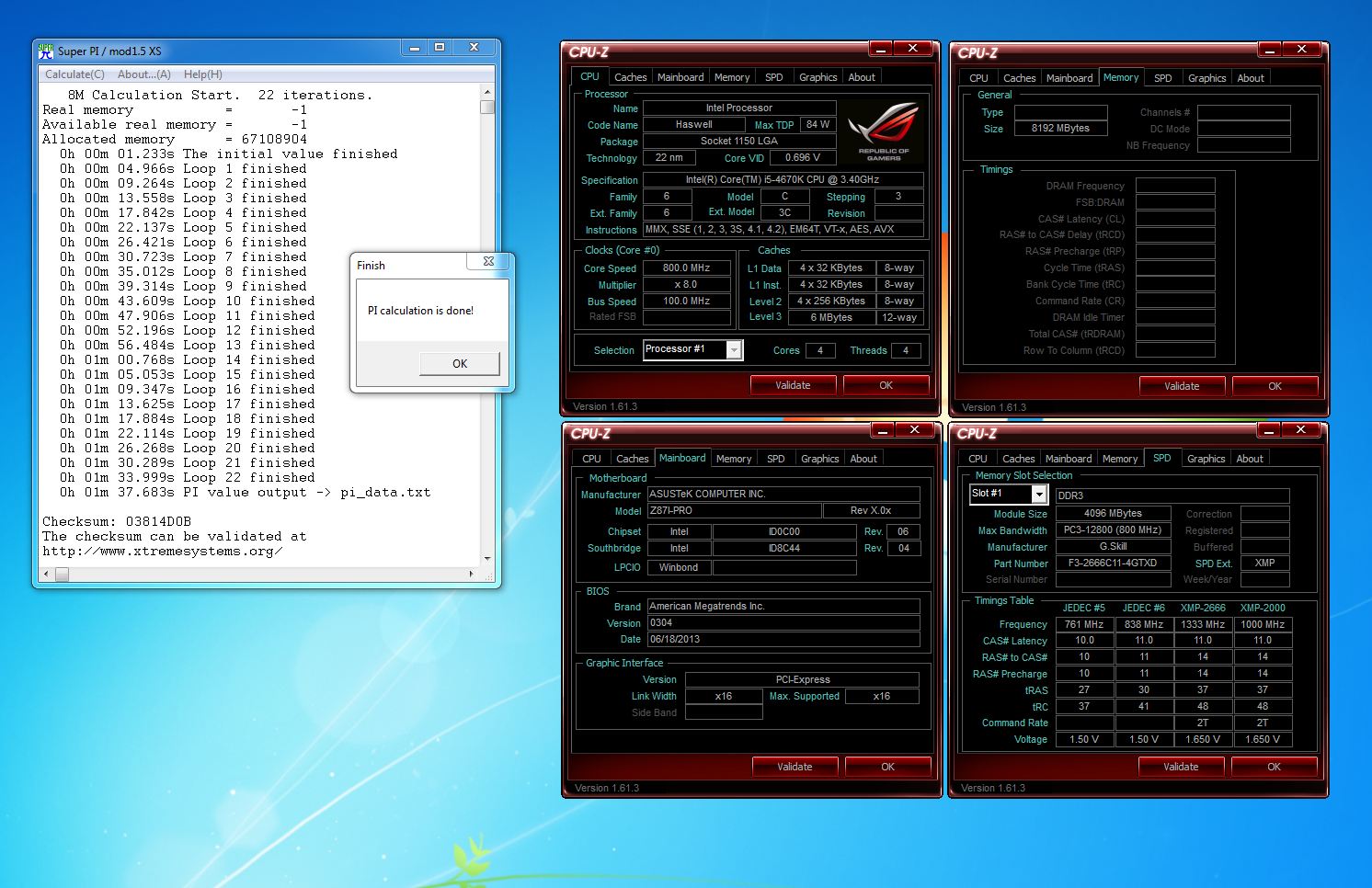Image resolution: width=1372 pixels, height=888 pixels.
Task: Click the Multiplier field showing x 8.0
Action: (x=686, y=285)
